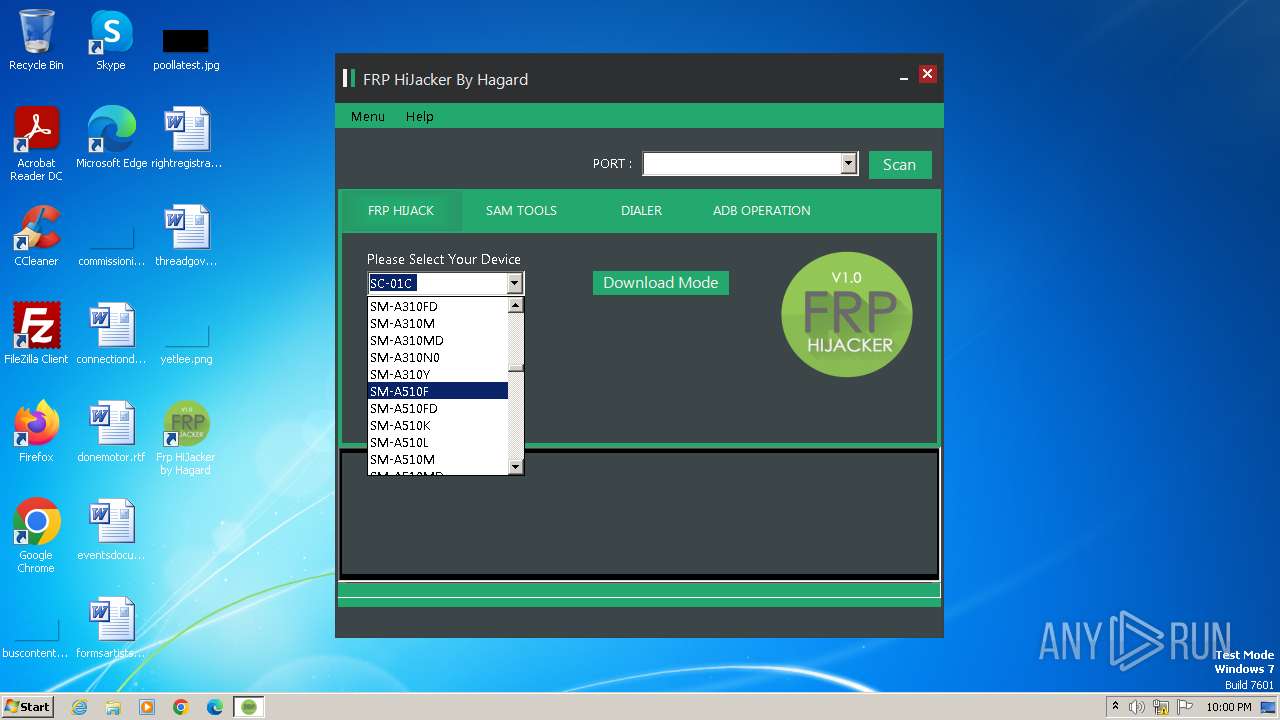Select the formsartists... Word document

click(111, 628)
